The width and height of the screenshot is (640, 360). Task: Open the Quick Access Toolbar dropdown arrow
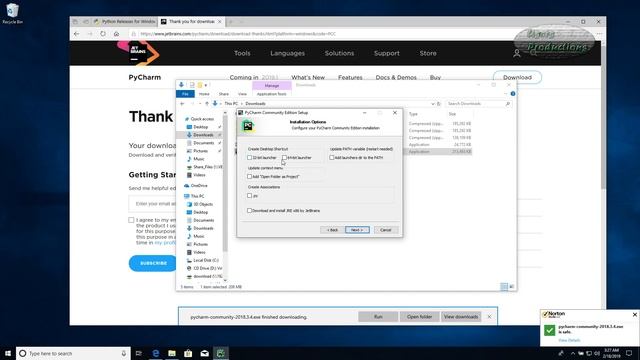pyautogui.click(x=206, y=85)
